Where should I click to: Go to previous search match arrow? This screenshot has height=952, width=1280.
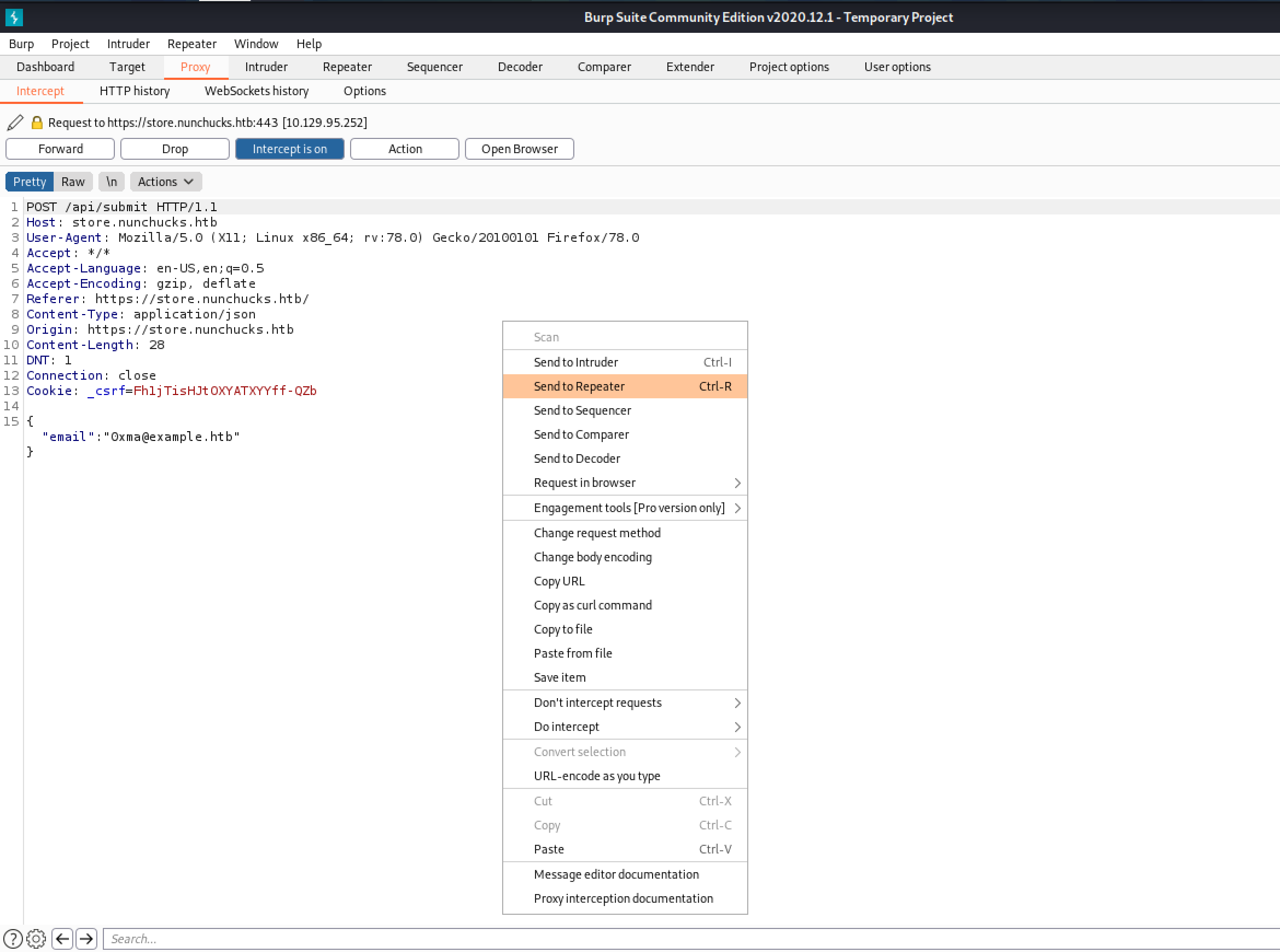coord(62,939)
